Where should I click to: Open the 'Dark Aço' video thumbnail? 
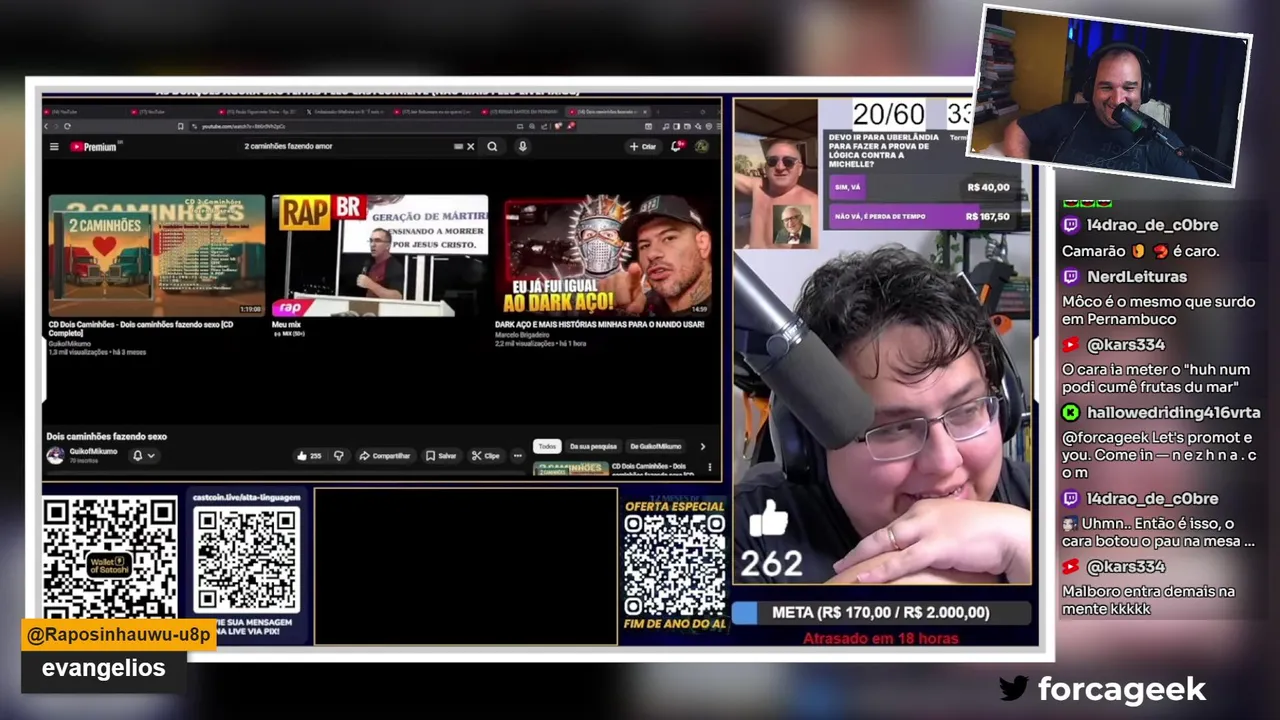(x=603, y=255)
